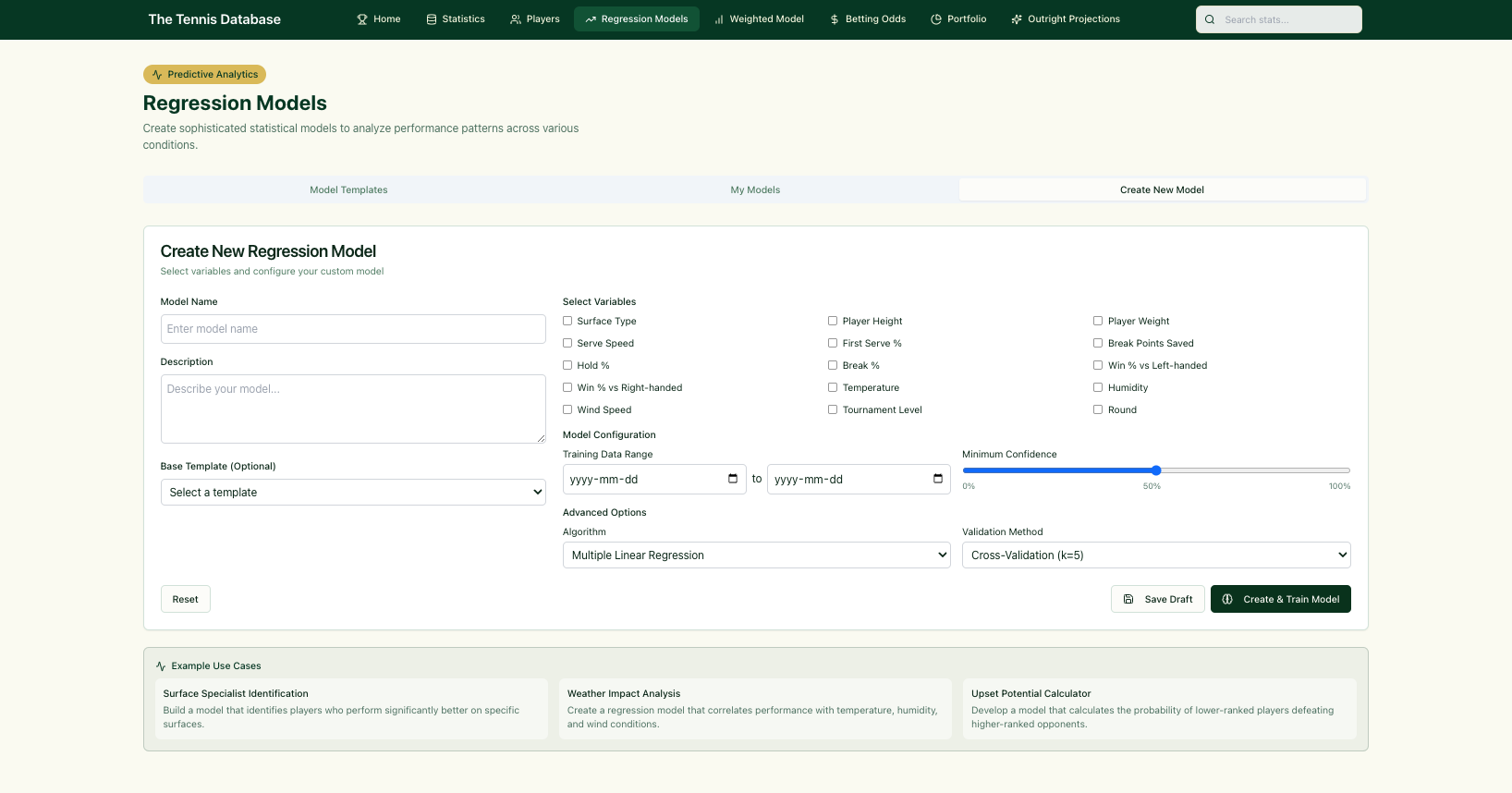Open Statistics navigation item
This screenshot has width=1512, height=793.
(456, 19)
